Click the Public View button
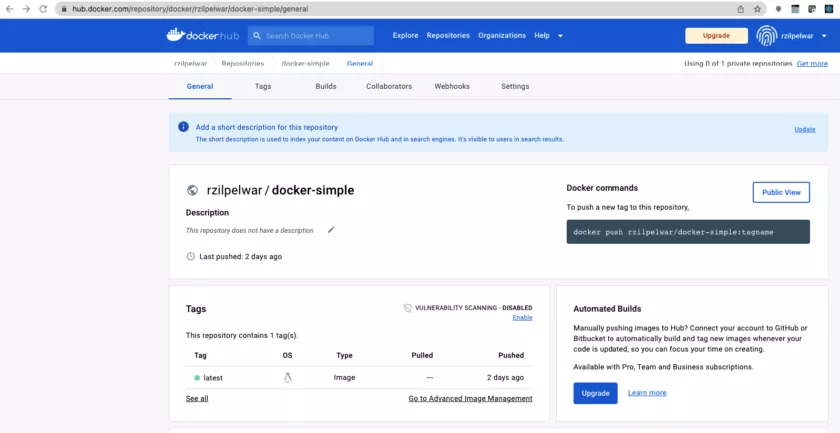Viewport: 840px width, 433px height. [781, 192]
